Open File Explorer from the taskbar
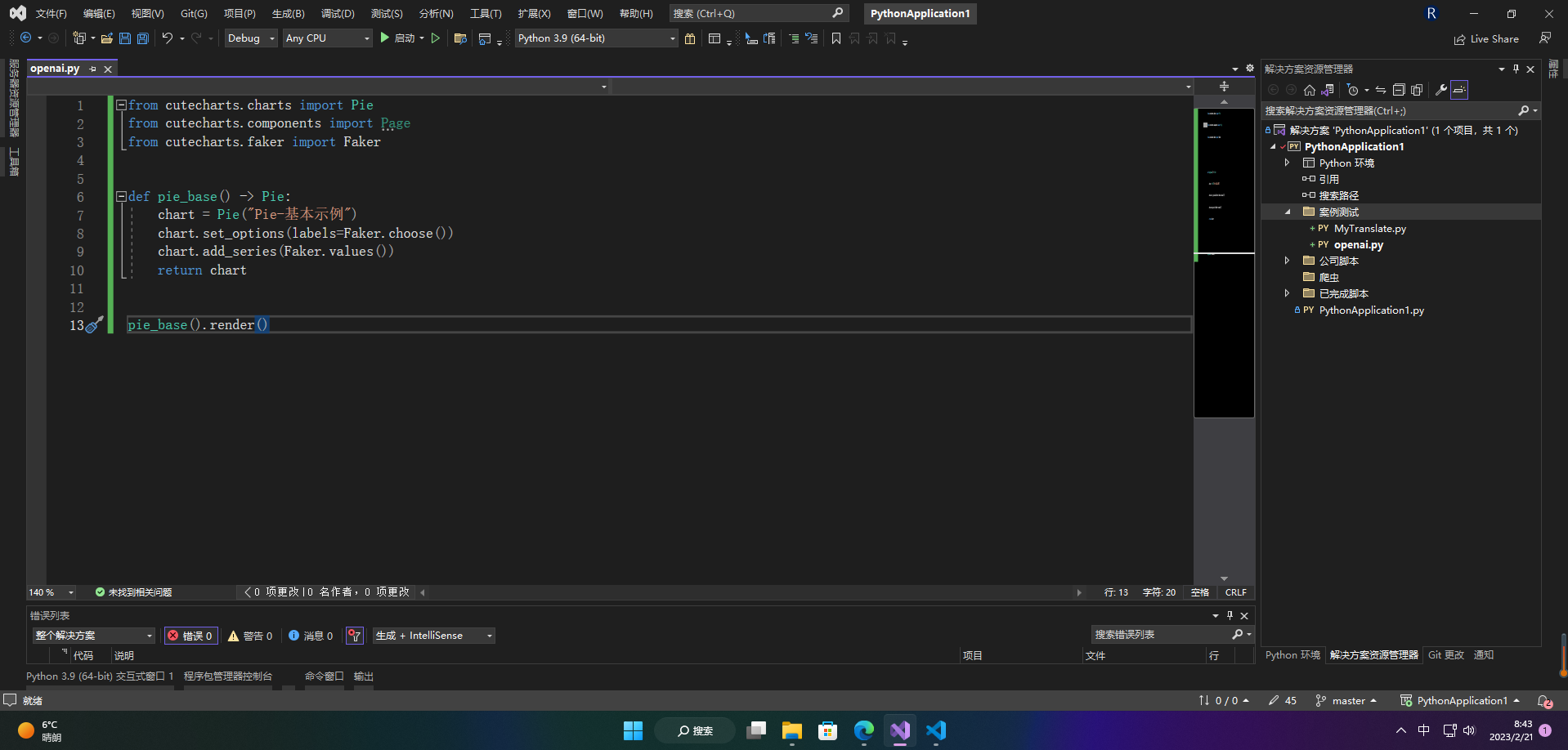1568x750 pixels. tap(792, 730)
